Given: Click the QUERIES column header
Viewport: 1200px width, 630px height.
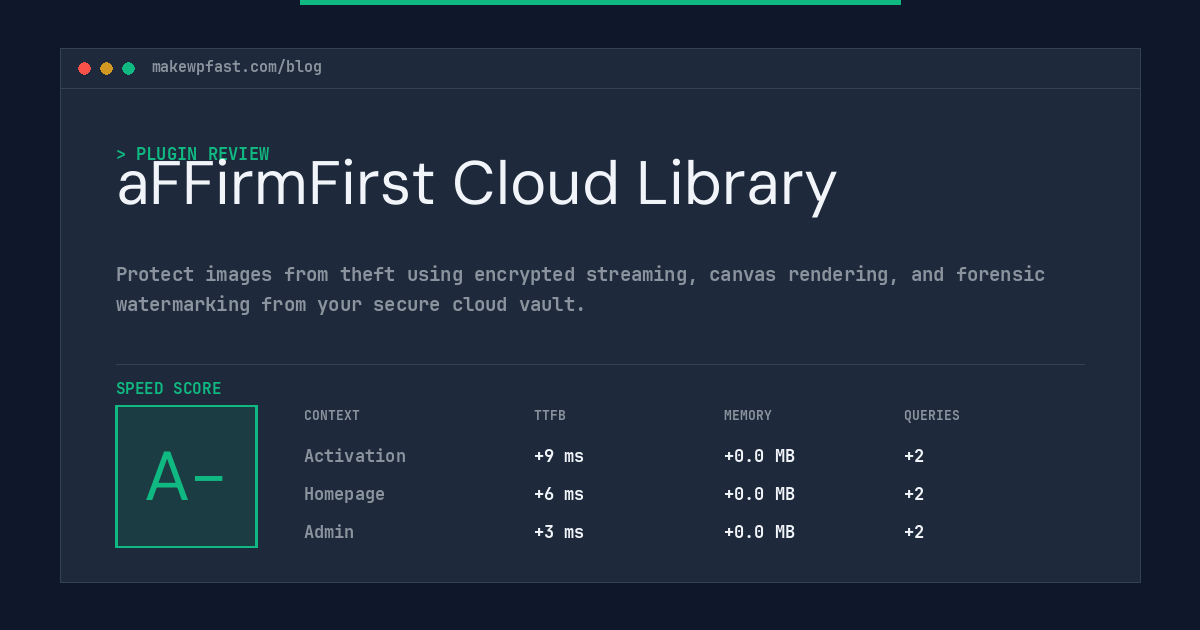Looking at the screenshot, I should click(932, 416).
